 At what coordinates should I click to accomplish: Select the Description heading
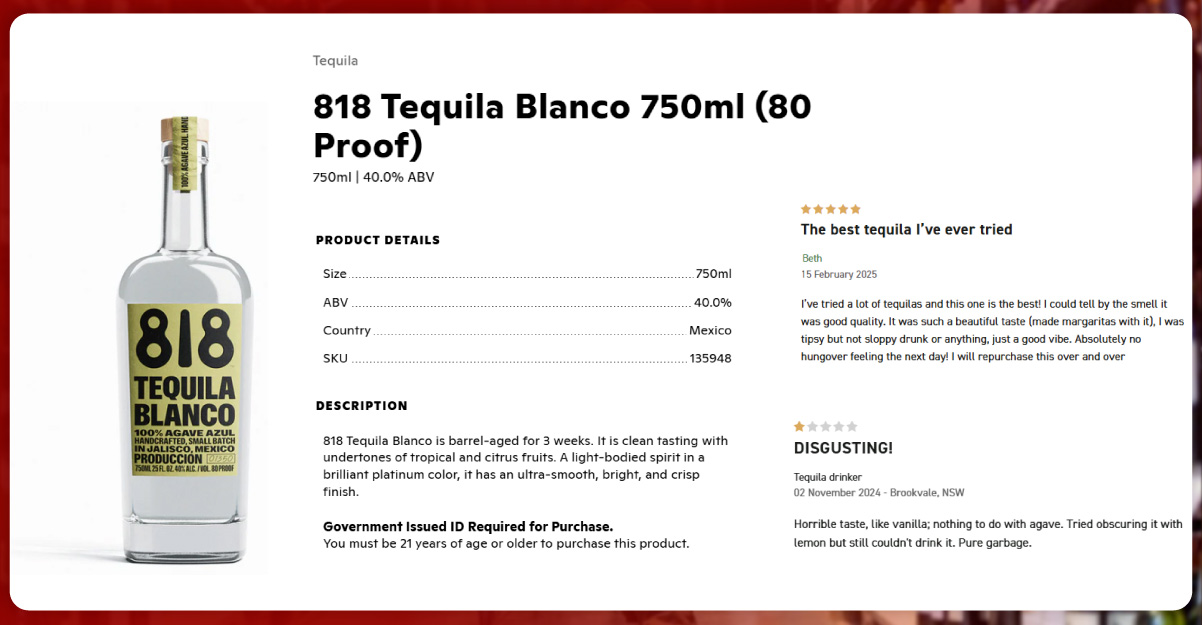coord(362,406)
